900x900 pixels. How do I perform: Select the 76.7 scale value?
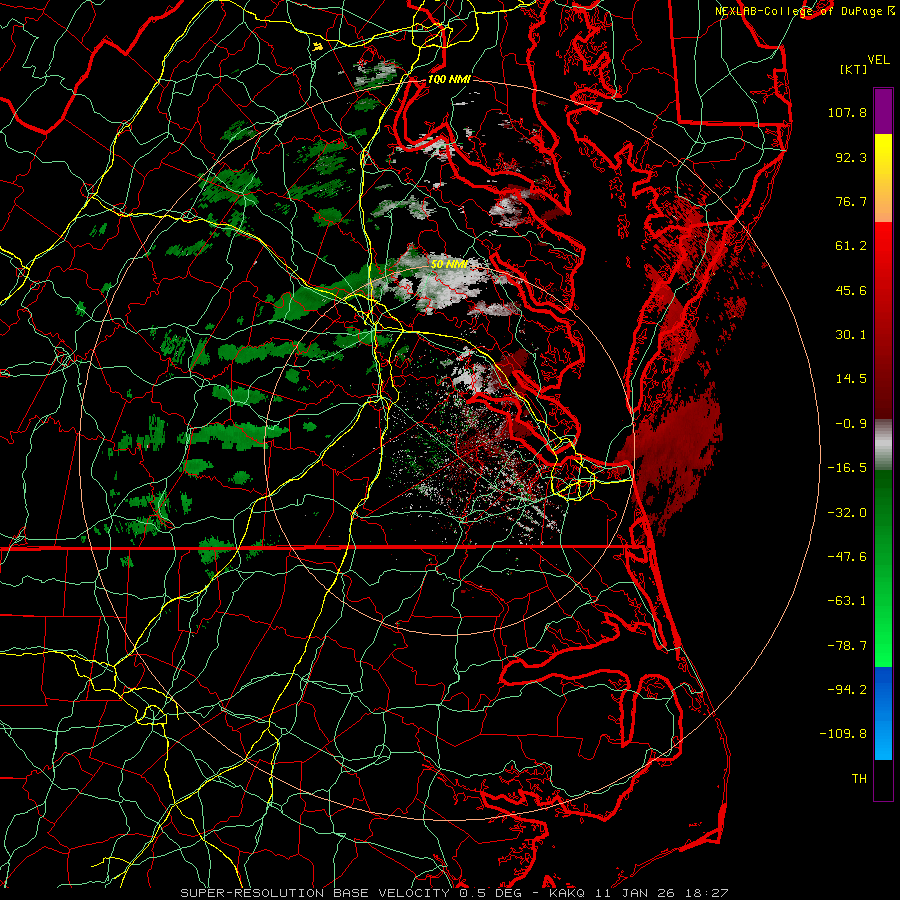(851, 201)
